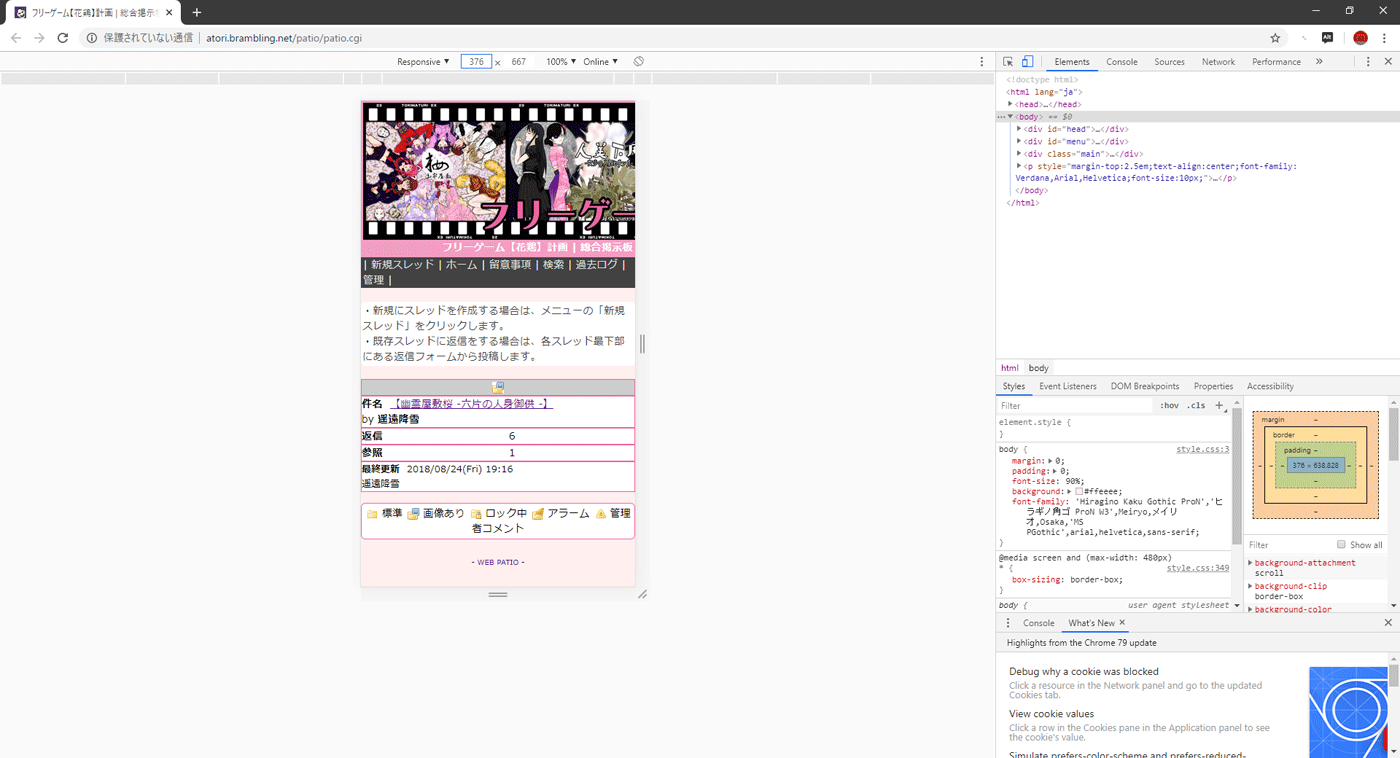Viewport: 1400px width, 758px height.
Task: Open DevTools customize menu (three dots)
Action: pos(1368,62)
